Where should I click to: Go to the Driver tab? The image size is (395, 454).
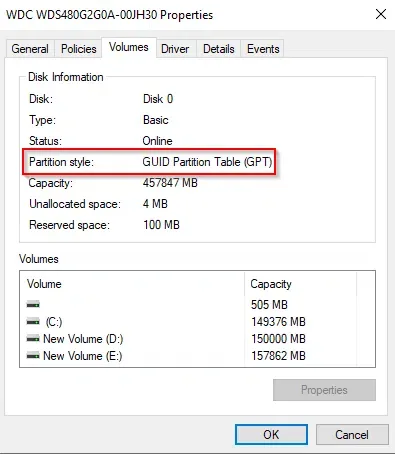coord(175,49)
